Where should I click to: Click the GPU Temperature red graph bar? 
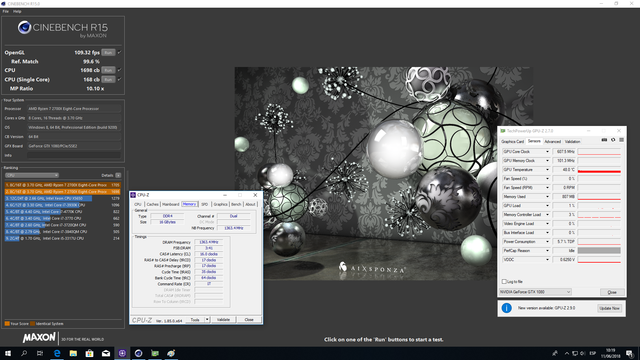point(599,170)
